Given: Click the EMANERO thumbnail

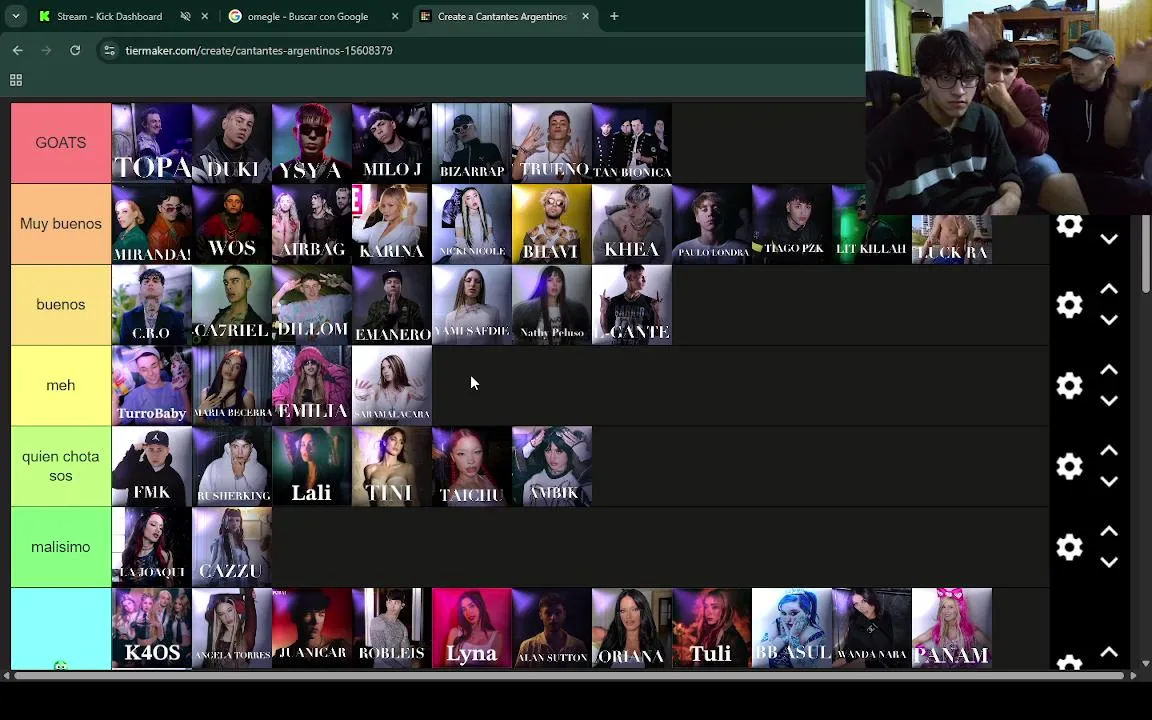Looking at the screenshot, I should 392,304.
